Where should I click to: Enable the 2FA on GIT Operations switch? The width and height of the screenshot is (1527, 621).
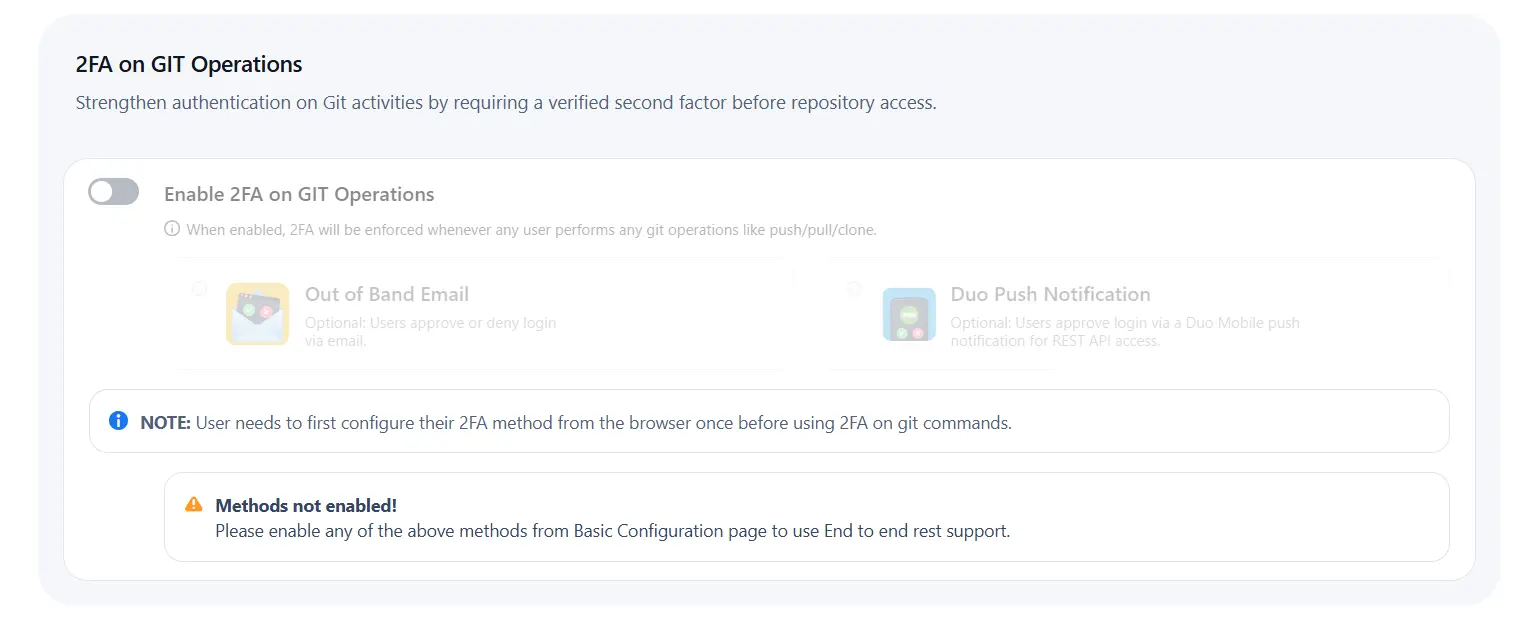click(113, 191)
